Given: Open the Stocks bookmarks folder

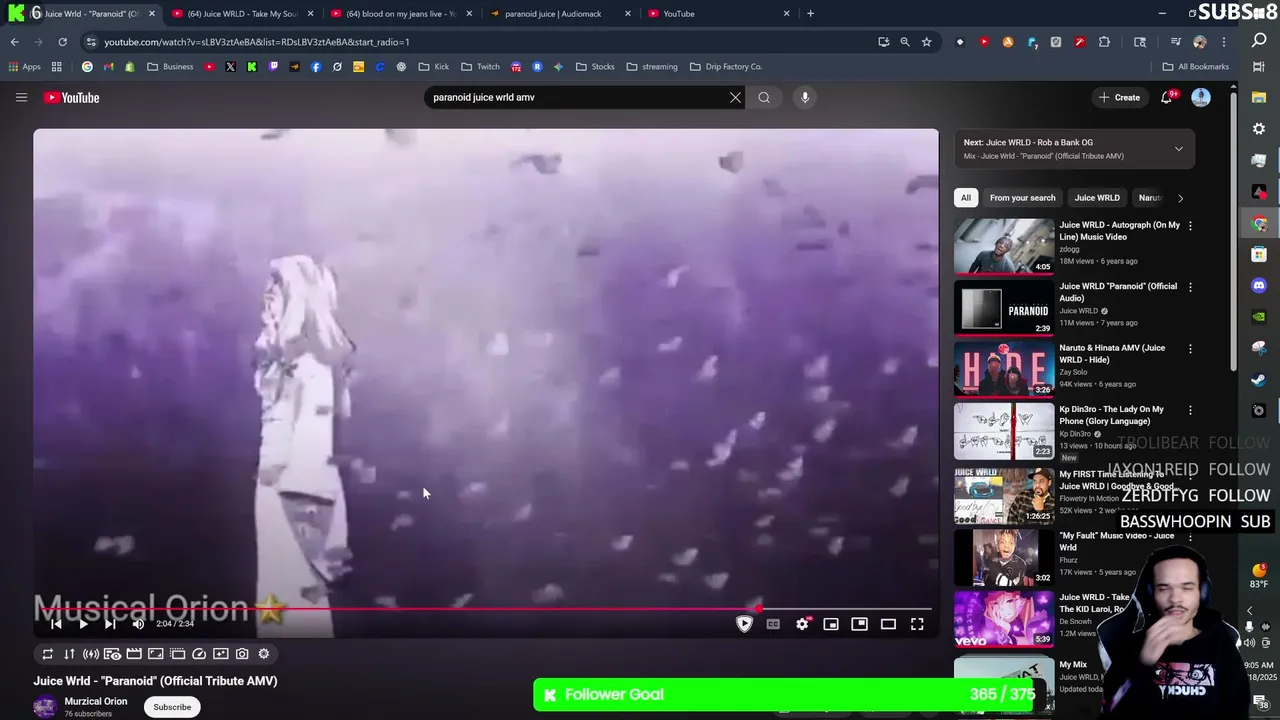Looking at the screenshot, I should click(x=595, y=67).
